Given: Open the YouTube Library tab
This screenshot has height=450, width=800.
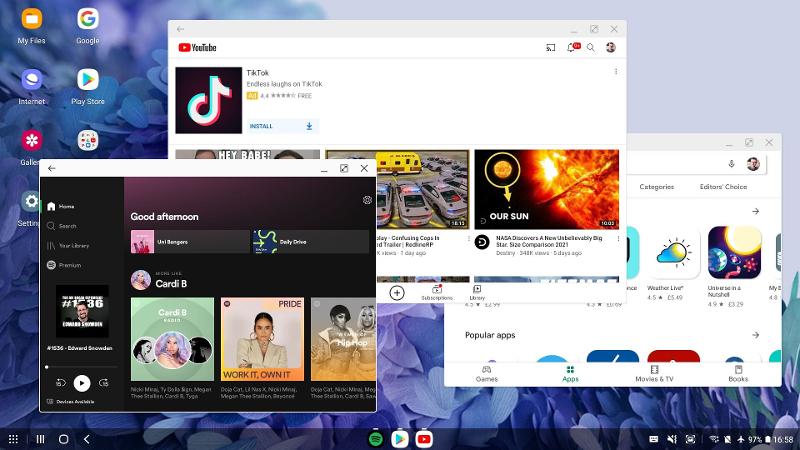Looking at the screenshot, I should tap(477, 292).
